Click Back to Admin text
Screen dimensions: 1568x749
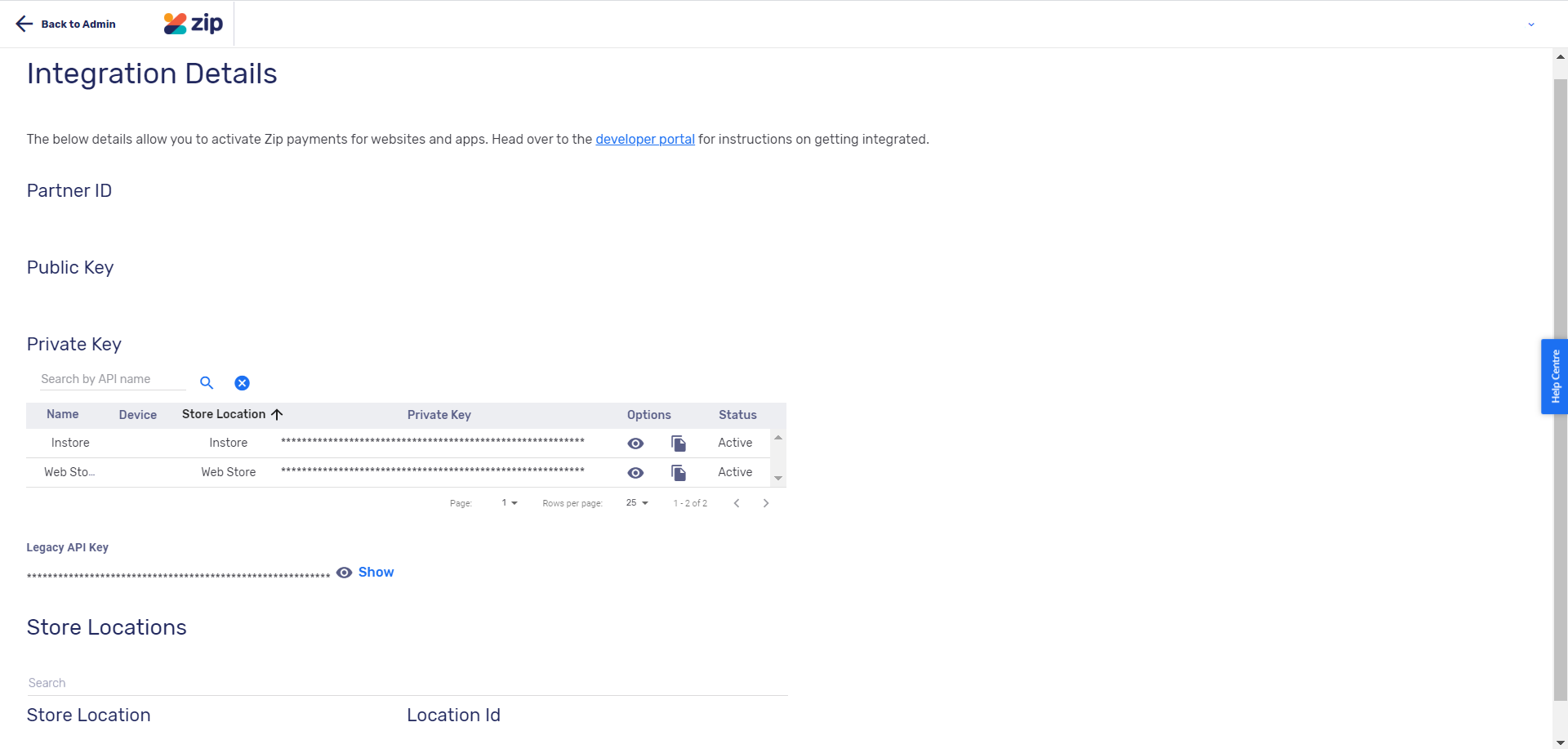click(x=78, y=24)
